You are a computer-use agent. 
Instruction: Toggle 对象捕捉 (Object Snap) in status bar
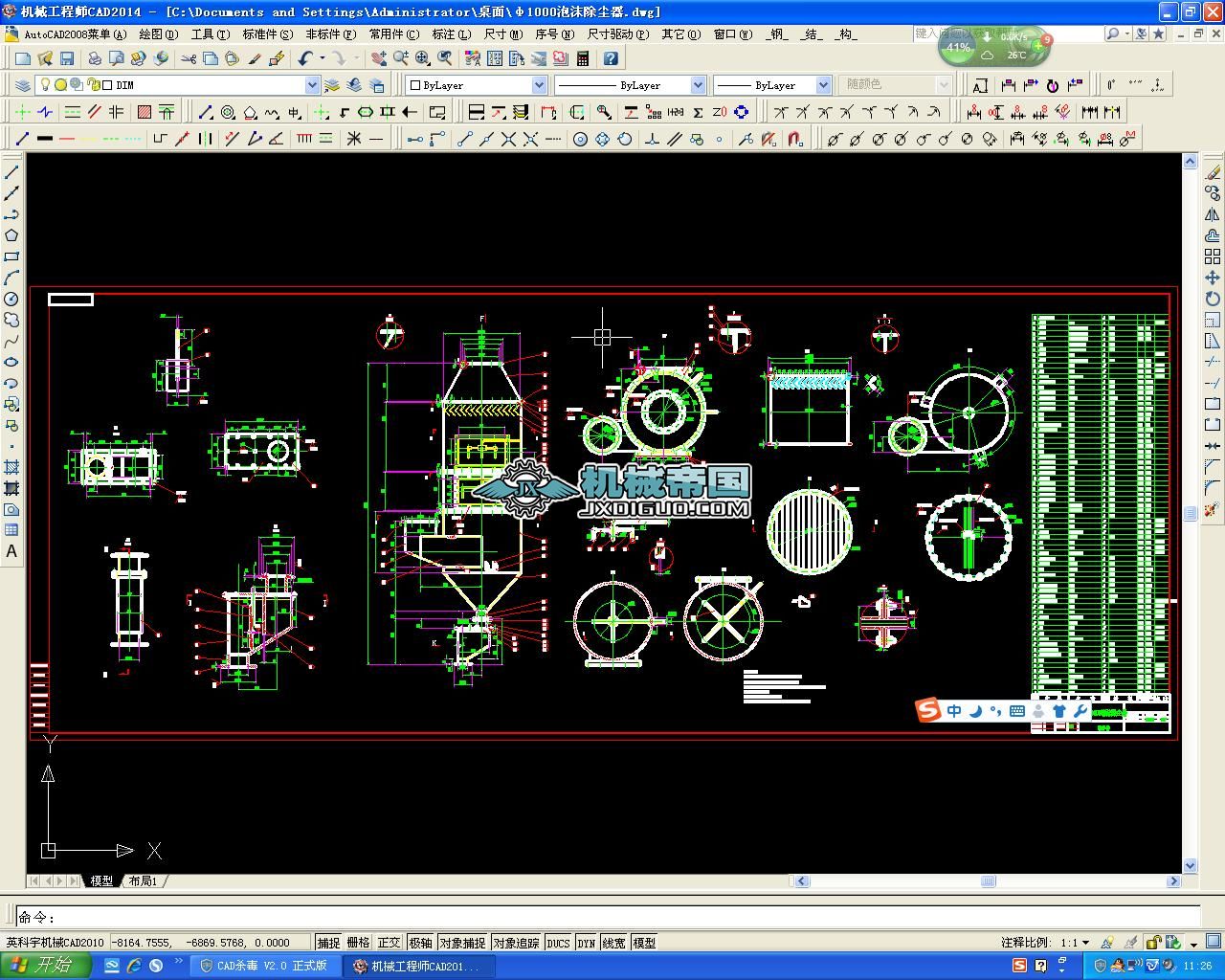pyautogui.click(x=462, y=943)
